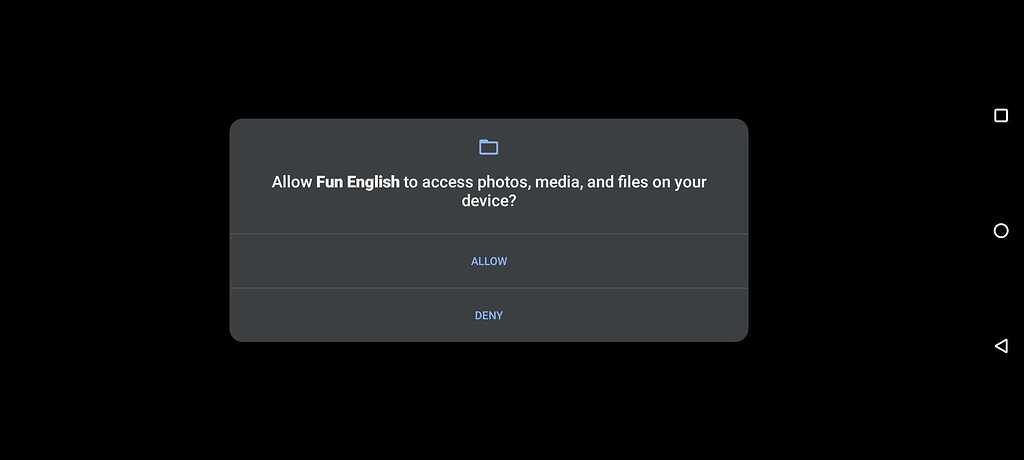
Task: Click the black background above the dialog
Action: [488, 59]
